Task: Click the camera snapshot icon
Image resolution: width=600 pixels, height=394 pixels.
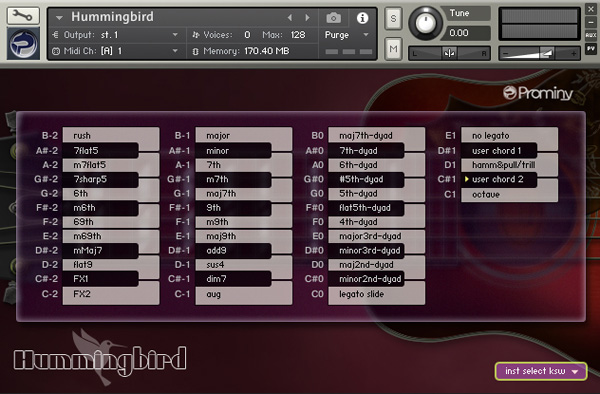Action: [x=333, y=18]
